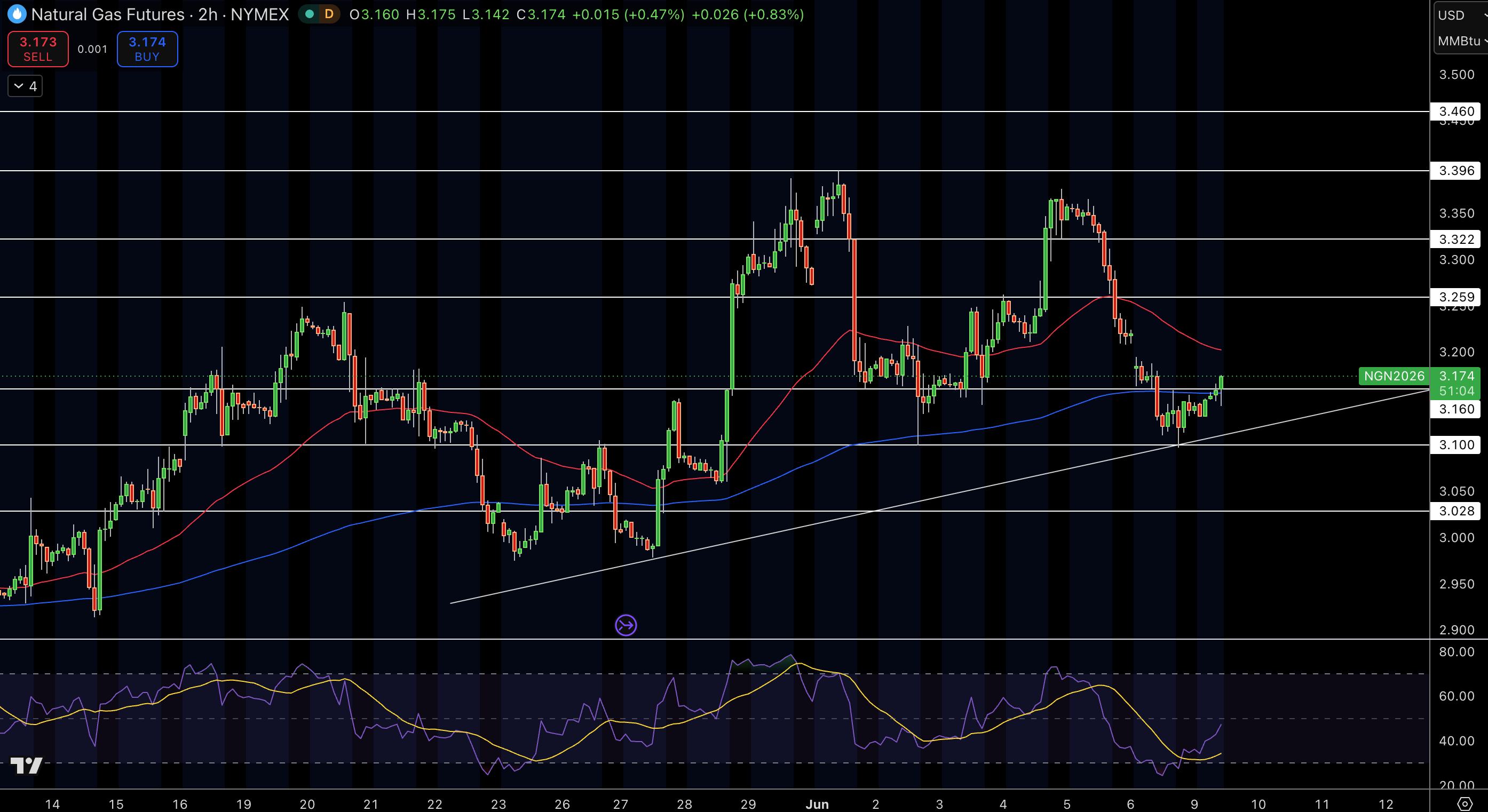The width and height of the screenshot is (1488, 812).
Task: Click the 40.00 value on RSI scale
Action: point(1456,741)
